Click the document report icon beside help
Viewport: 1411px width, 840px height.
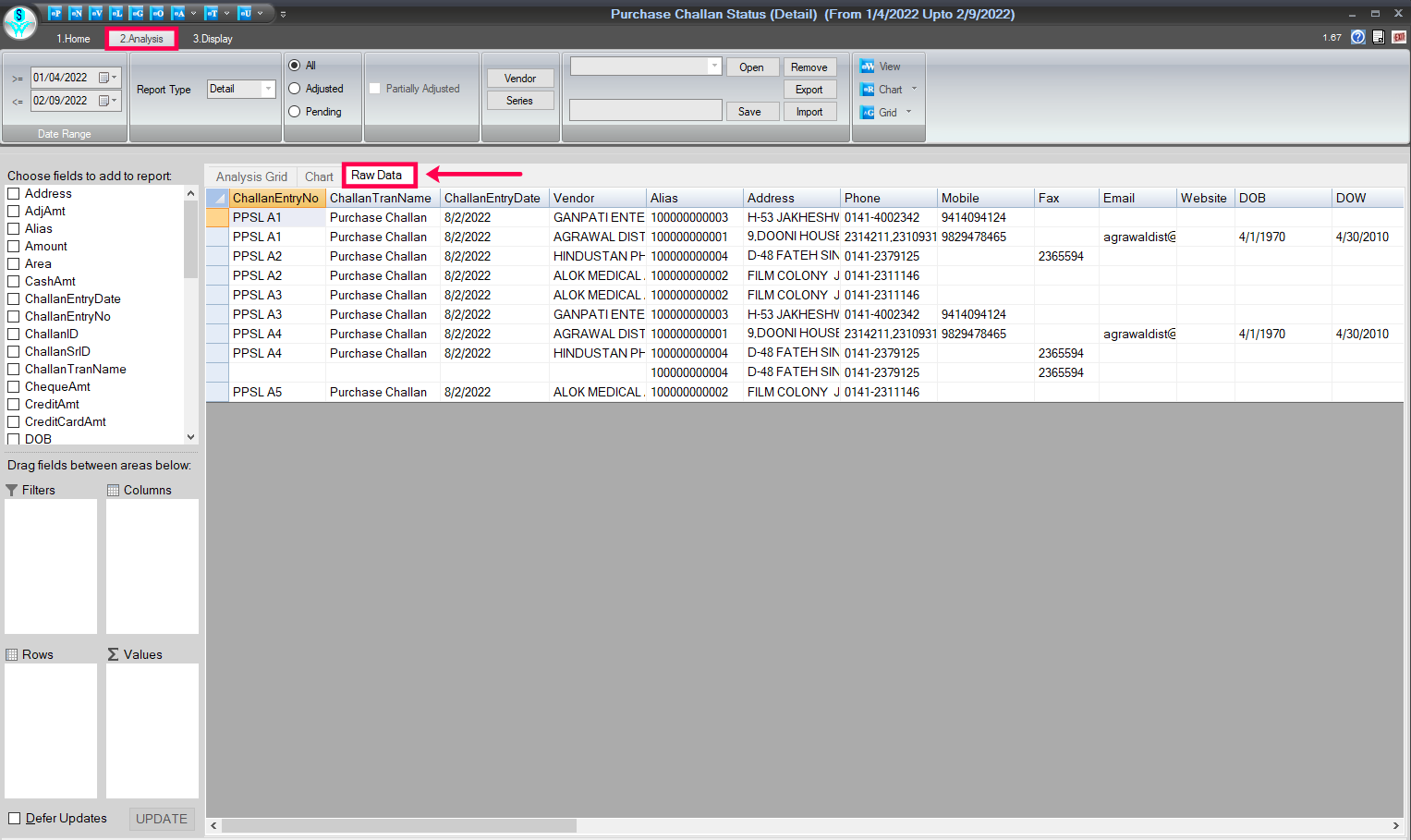coord(1379,37)
